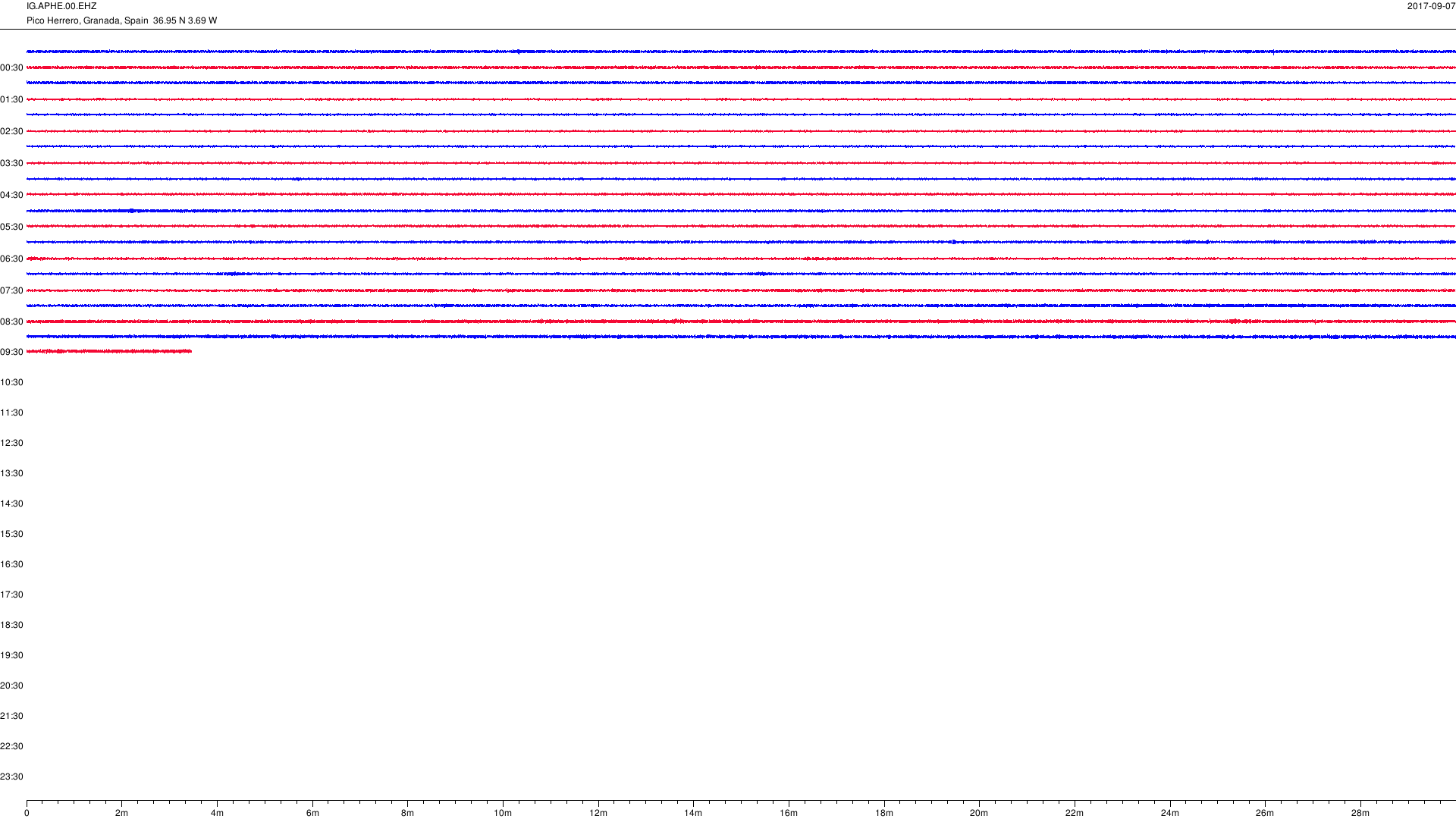Click the 23:30 time label
The height and width of the screenshot is (819, 1456).
point(11,777)
